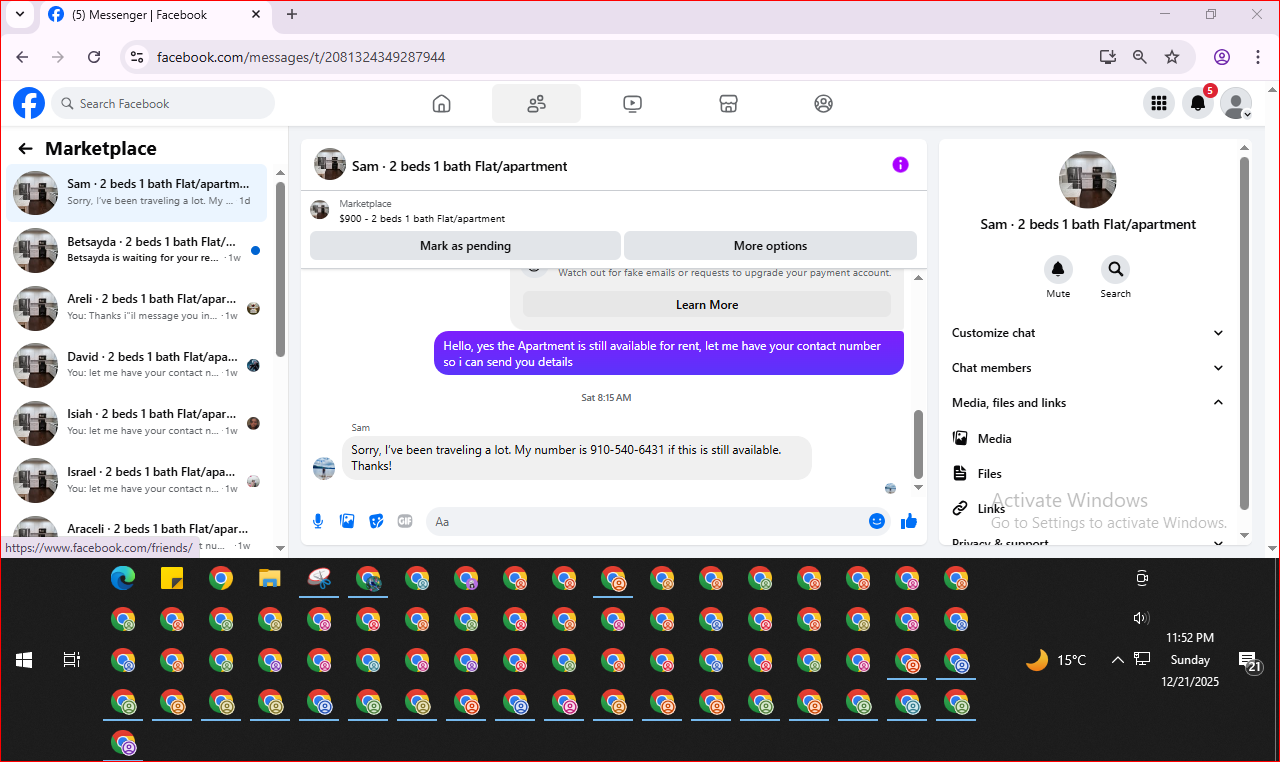View Sam's large profile picture in right panel
The width and height of the screenshot is (1280, 762).
pos(1087,180)
